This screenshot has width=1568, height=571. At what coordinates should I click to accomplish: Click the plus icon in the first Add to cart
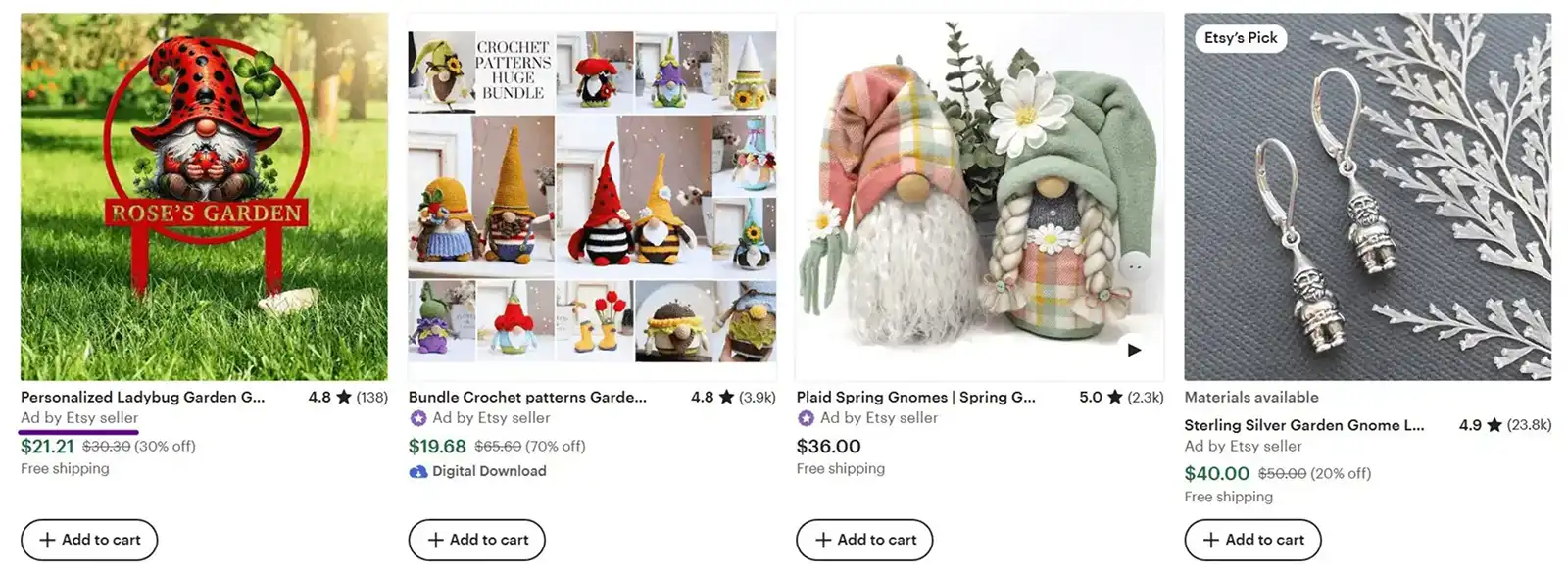46,540
